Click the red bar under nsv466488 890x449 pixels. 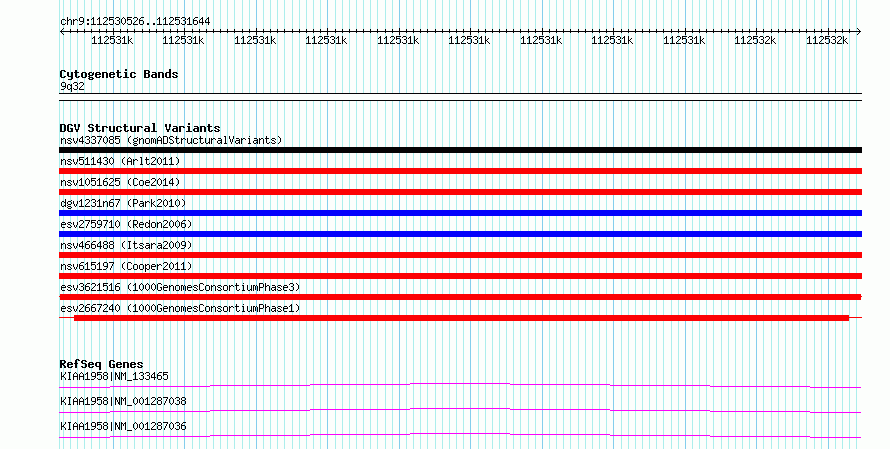tap(460, 255)
